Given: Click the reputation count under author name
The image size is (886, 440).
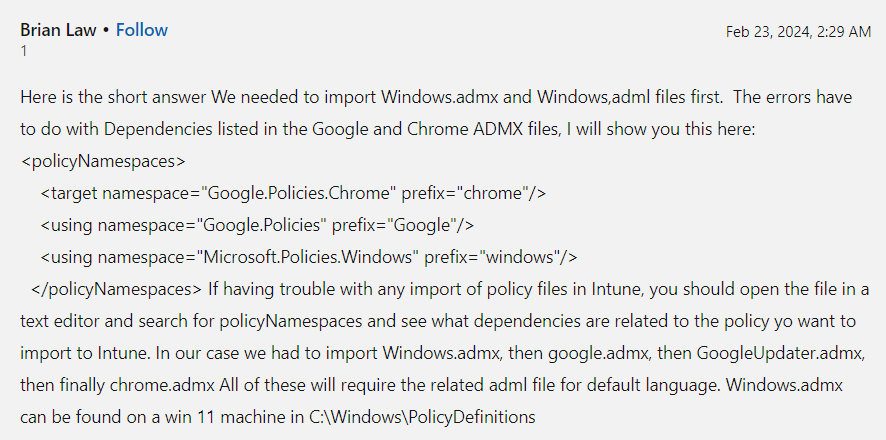Looking at the screenshot, I should (24, 51).
